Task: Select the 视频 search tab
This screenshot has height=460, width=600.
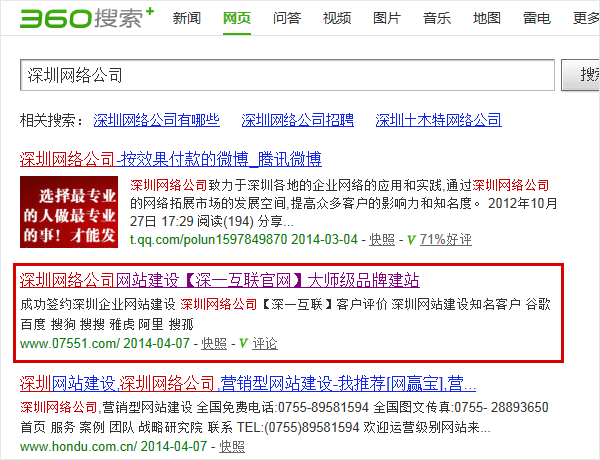Action: coord(337,18)
